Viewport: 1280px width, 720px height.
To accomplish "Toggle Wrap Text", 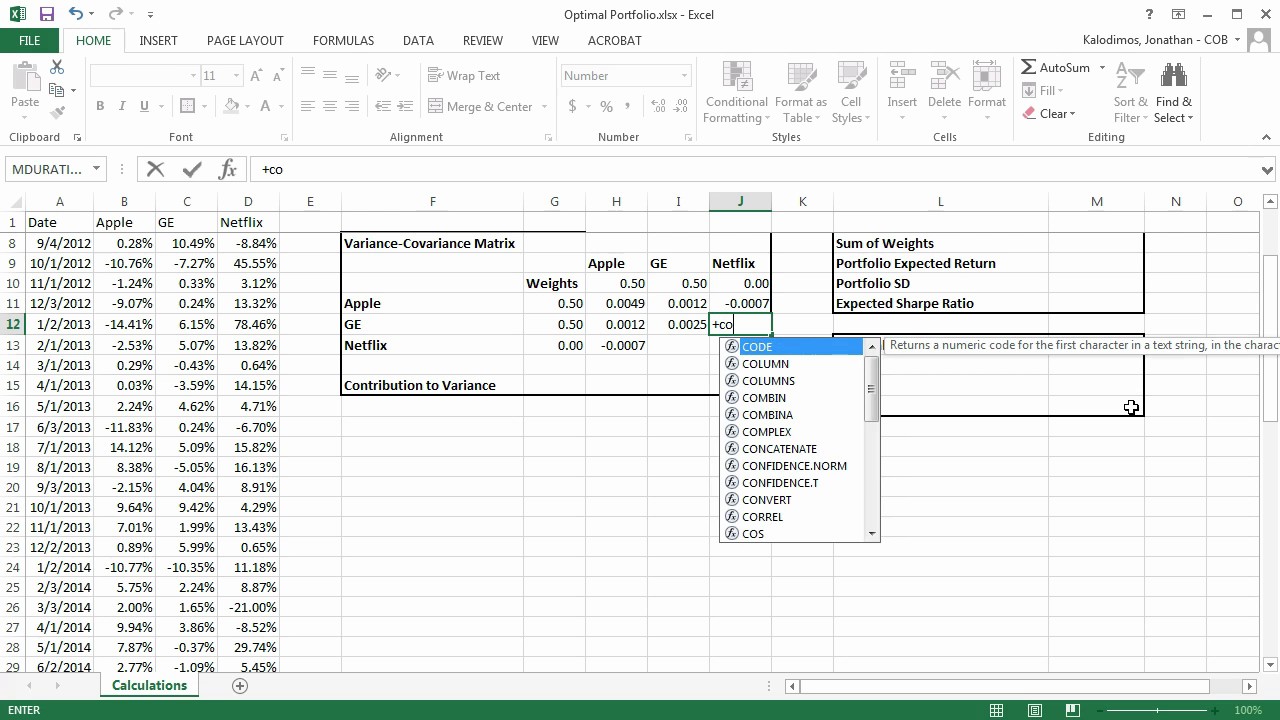I will tap(464, 76).
